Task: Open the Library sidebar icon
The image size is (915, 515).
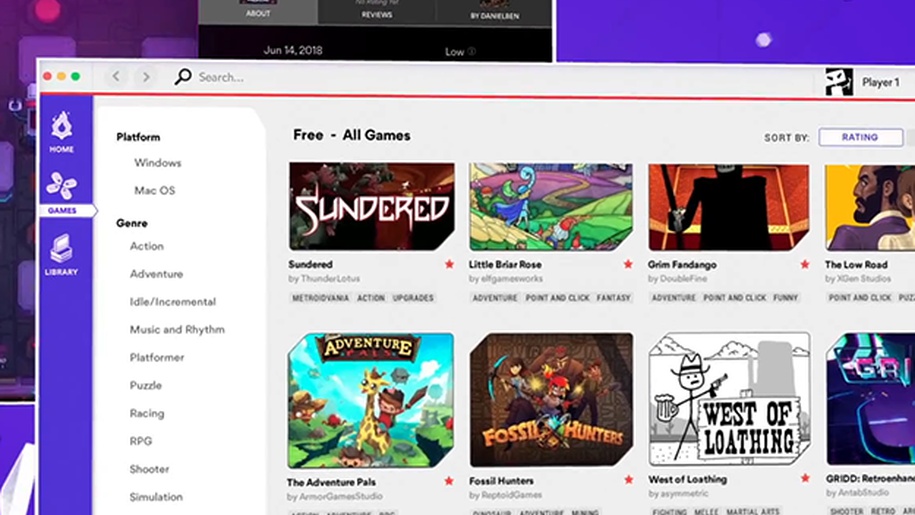Action: [x=61, y=254]
